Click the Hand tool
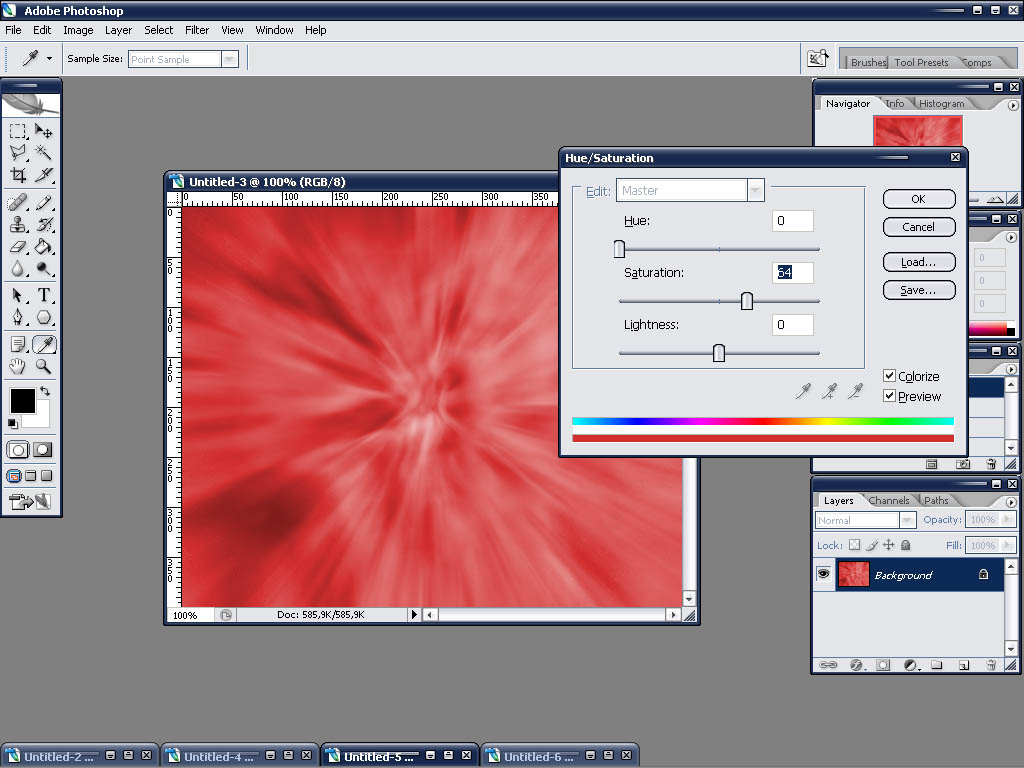This screenshot has height=768, width=1024. point(18,367)
